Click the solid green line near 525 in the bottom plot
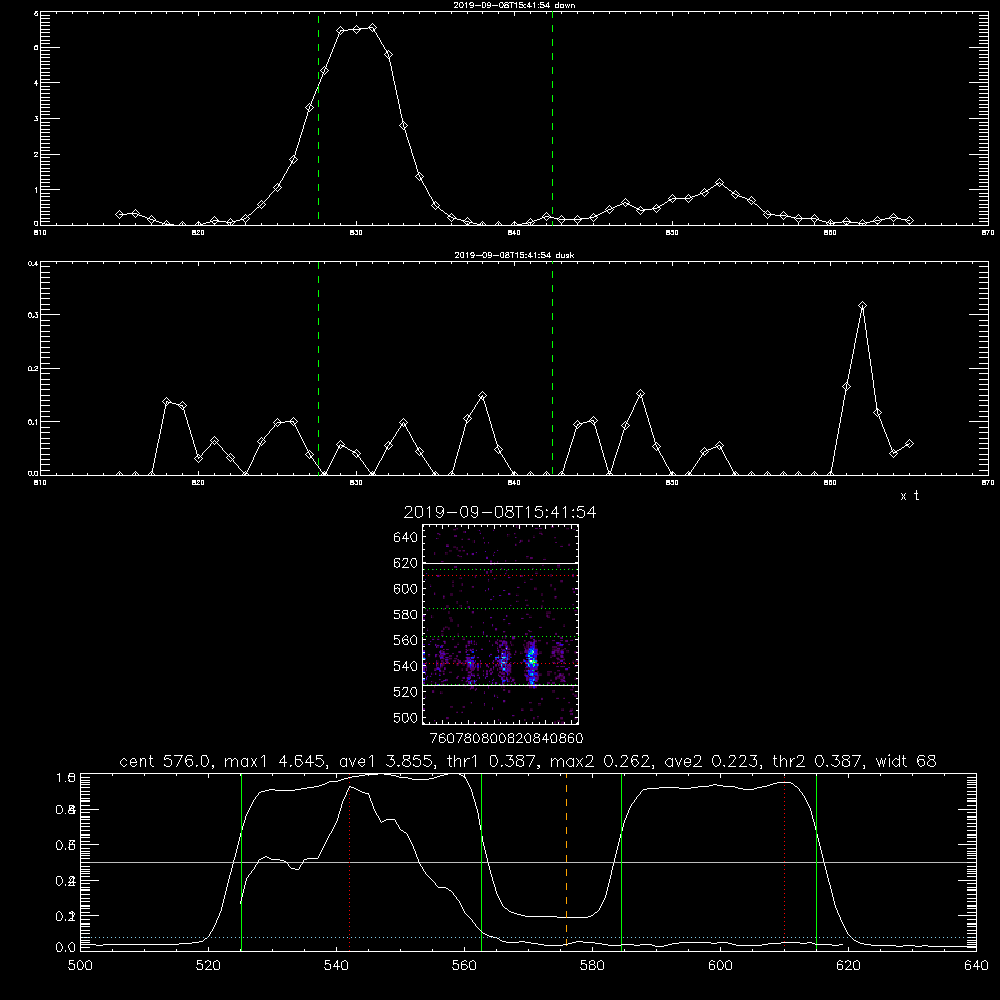Viewport: 1000px width, 1000px height. click(x=241, y=861)
